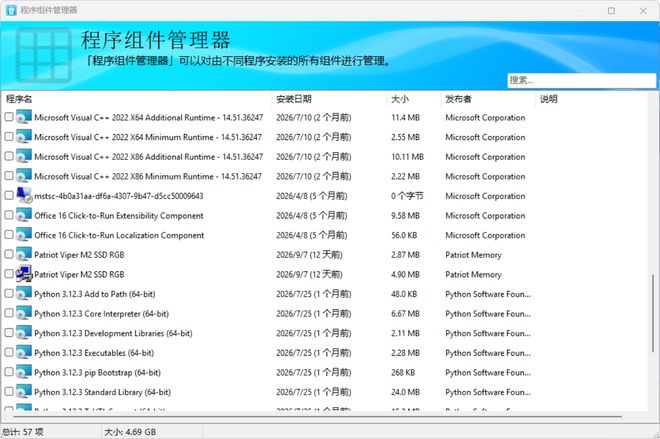Focus the 搜索 search box
Image resolution: width=660 pixels, height=439 pixels.
pyautogui.click(x=581, y=80)
